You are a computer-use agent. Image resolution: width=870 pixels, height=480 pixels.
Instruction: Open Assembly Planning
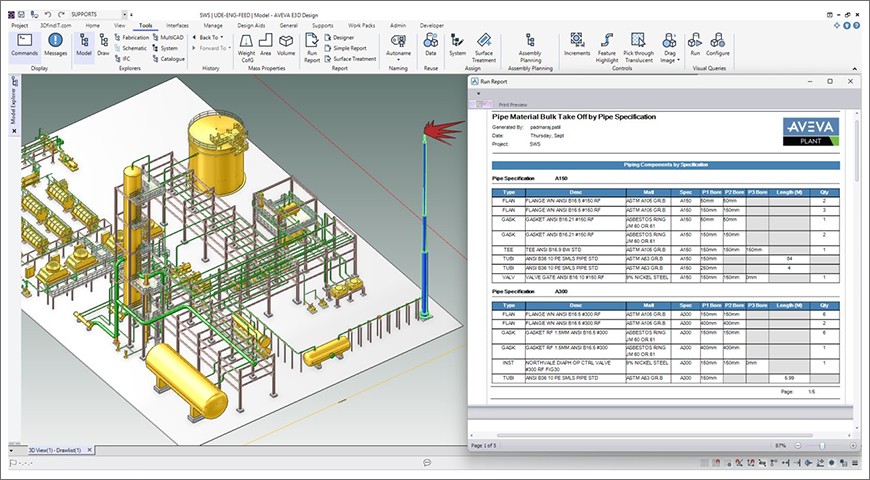(x=530, y=45)
